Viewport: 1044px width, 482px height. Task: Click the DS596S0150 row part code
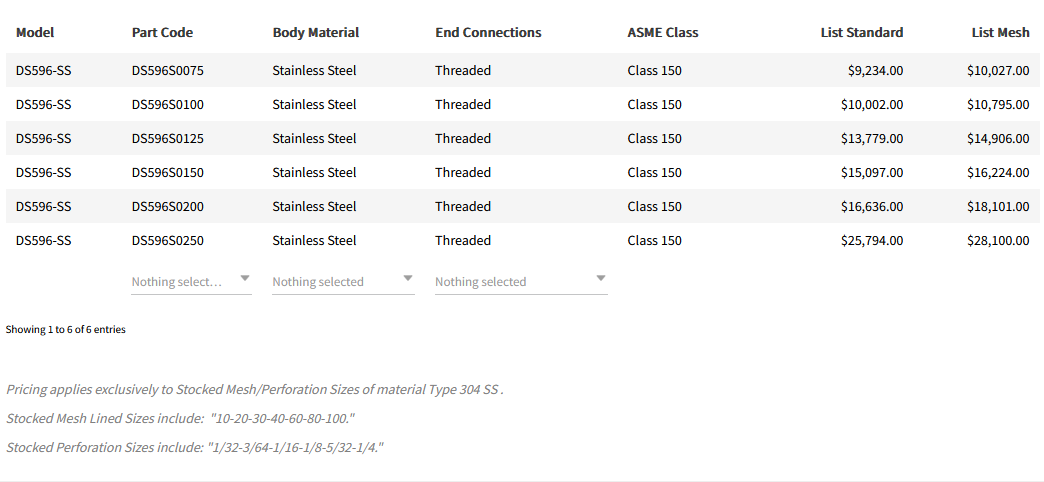[167, 172]
